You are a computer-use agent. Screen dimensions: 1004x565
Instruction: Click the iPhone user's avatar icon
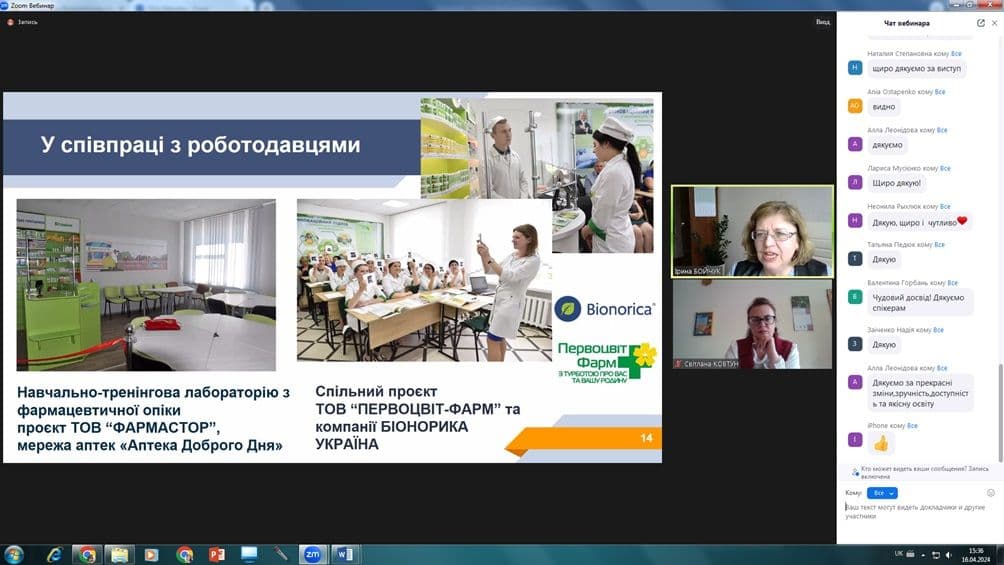[855, 439]
